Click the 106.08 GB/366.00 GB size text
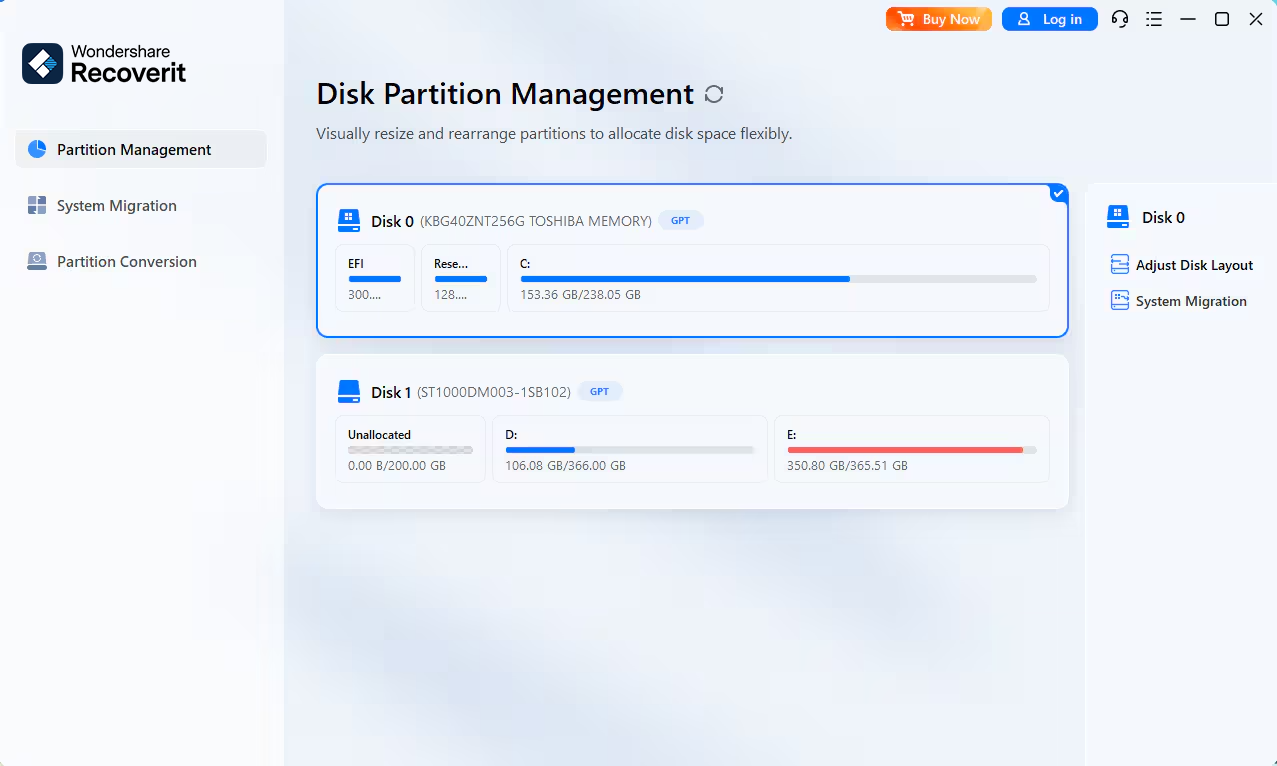 coord(565,466)
